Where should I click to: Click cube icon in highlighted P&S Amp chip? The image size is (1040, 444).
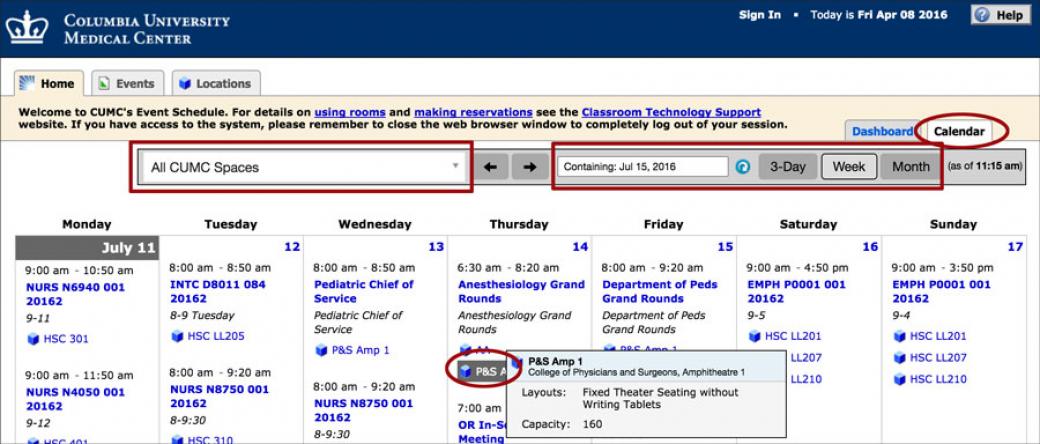(x=466, y=372)
